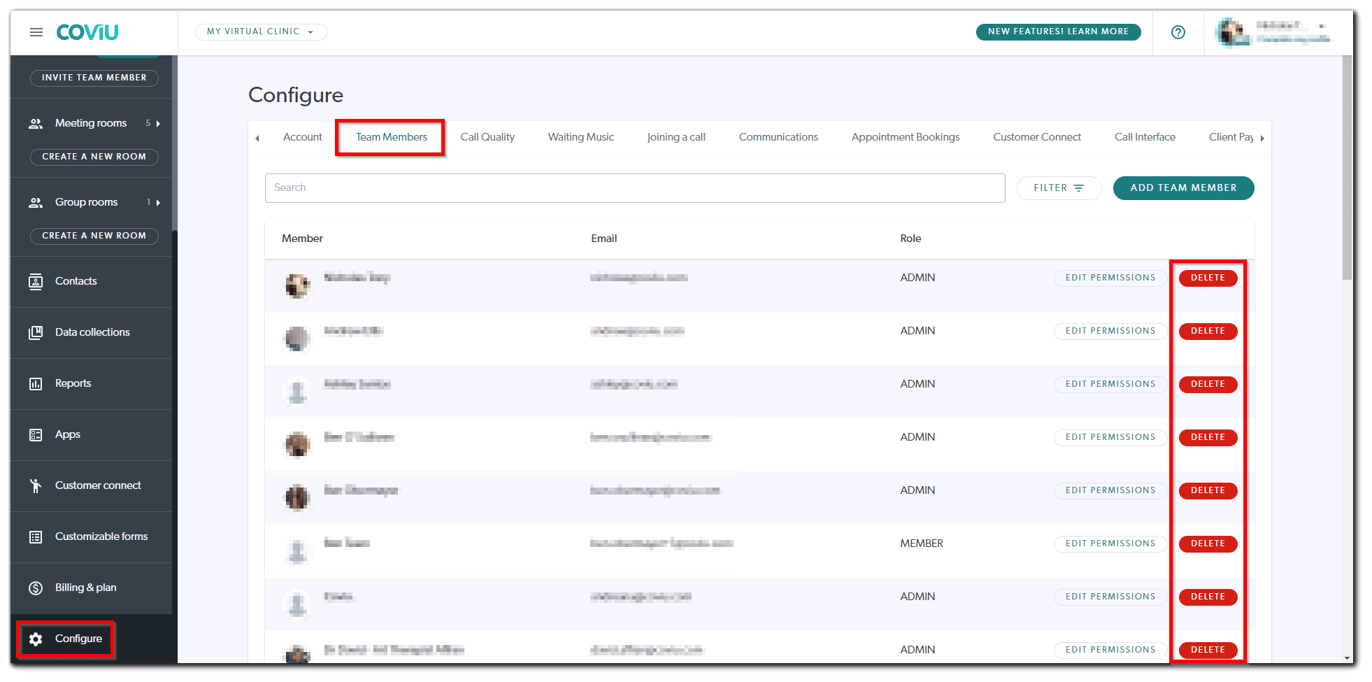The image size is (1372, 682).
Task: Open the help question mark icon
Action: (x=1178, y=31)
